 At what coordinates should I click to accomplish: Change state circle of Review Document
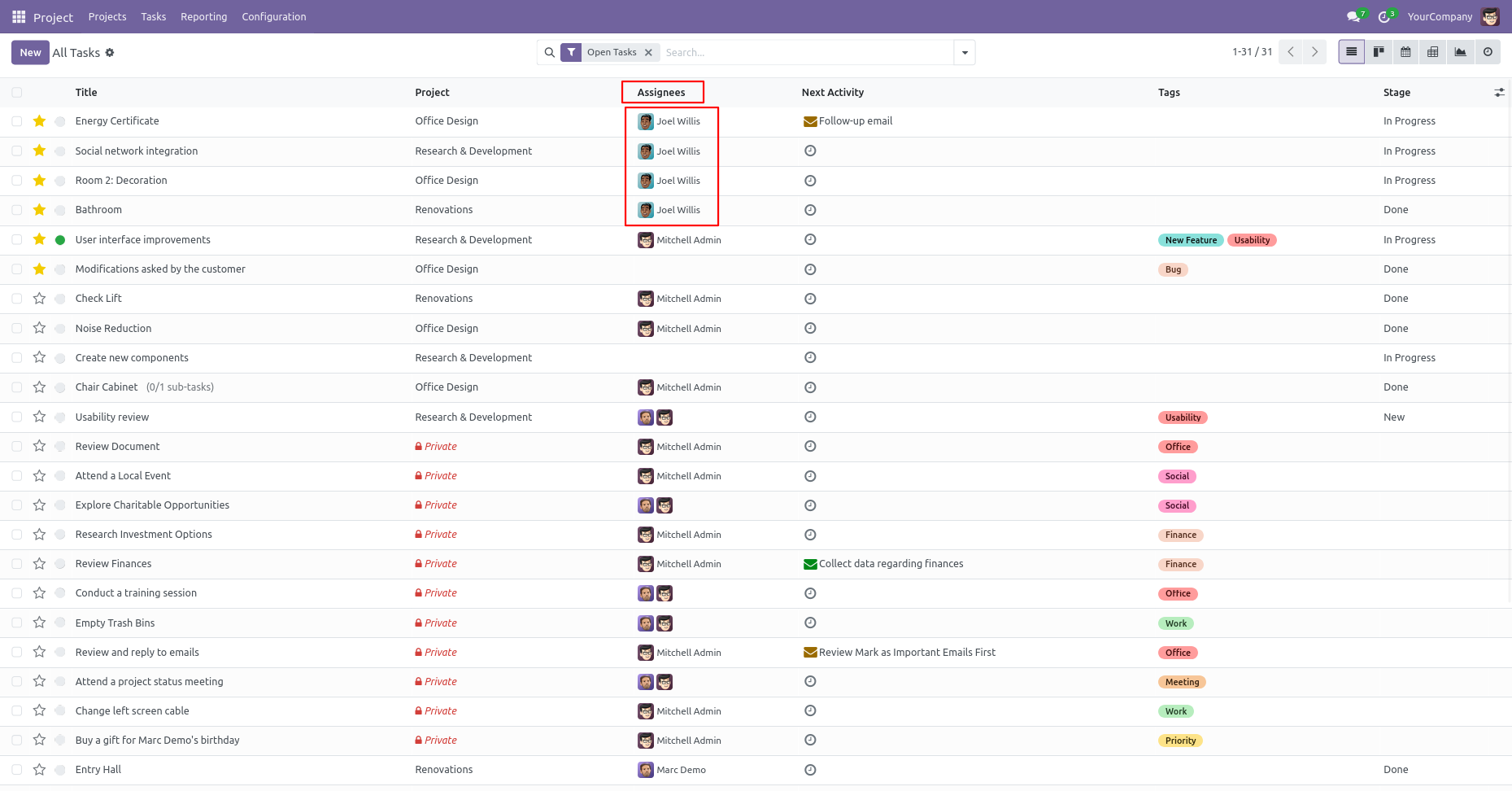point(60,447)
